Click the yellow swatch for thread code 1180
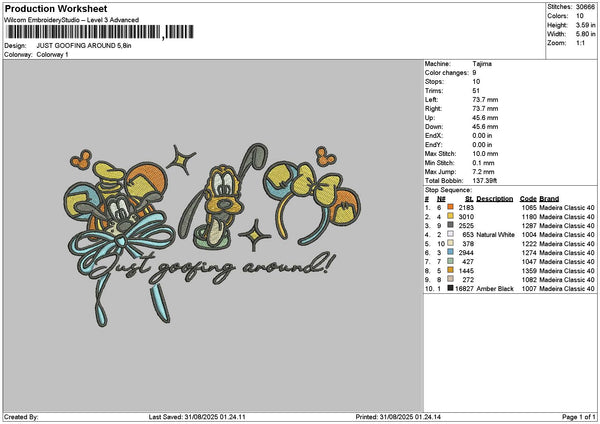The height and width of the screenshot is (424, 600). 450,216
